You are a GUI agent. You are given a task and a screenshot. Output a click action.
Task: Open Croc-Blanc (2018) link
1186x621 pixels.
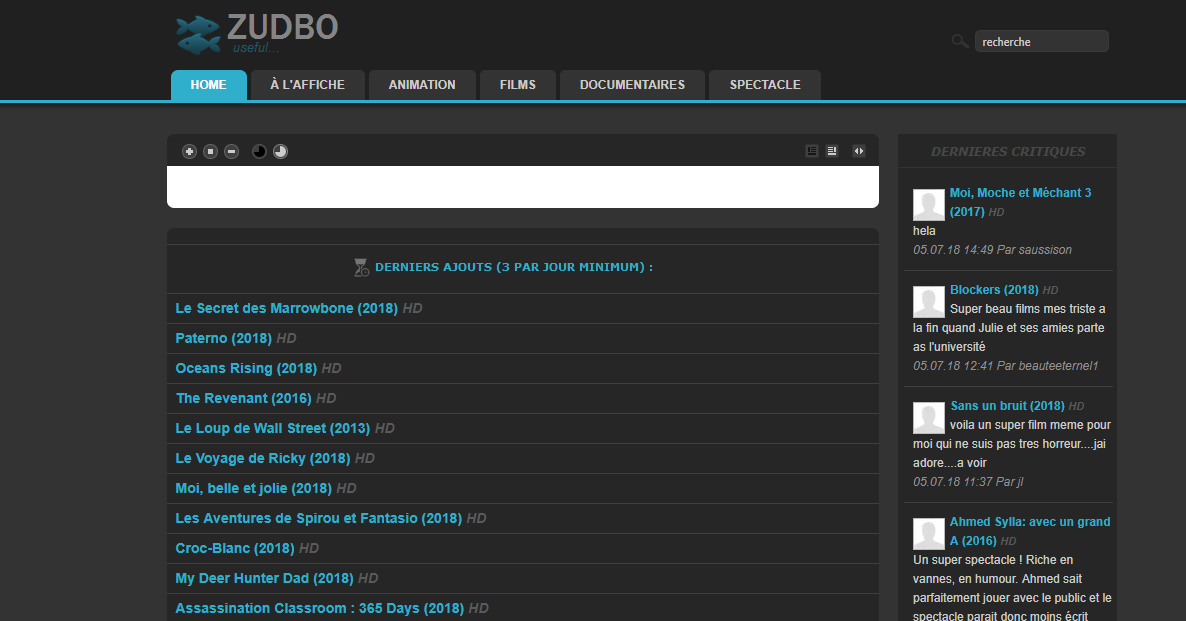point(234,548)
